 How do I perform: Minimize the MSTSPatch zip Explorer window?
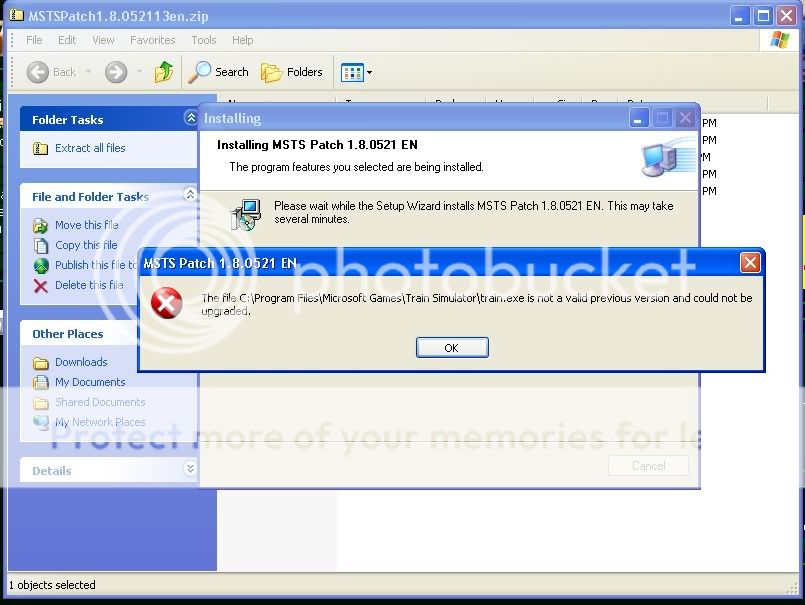[739, 16]
